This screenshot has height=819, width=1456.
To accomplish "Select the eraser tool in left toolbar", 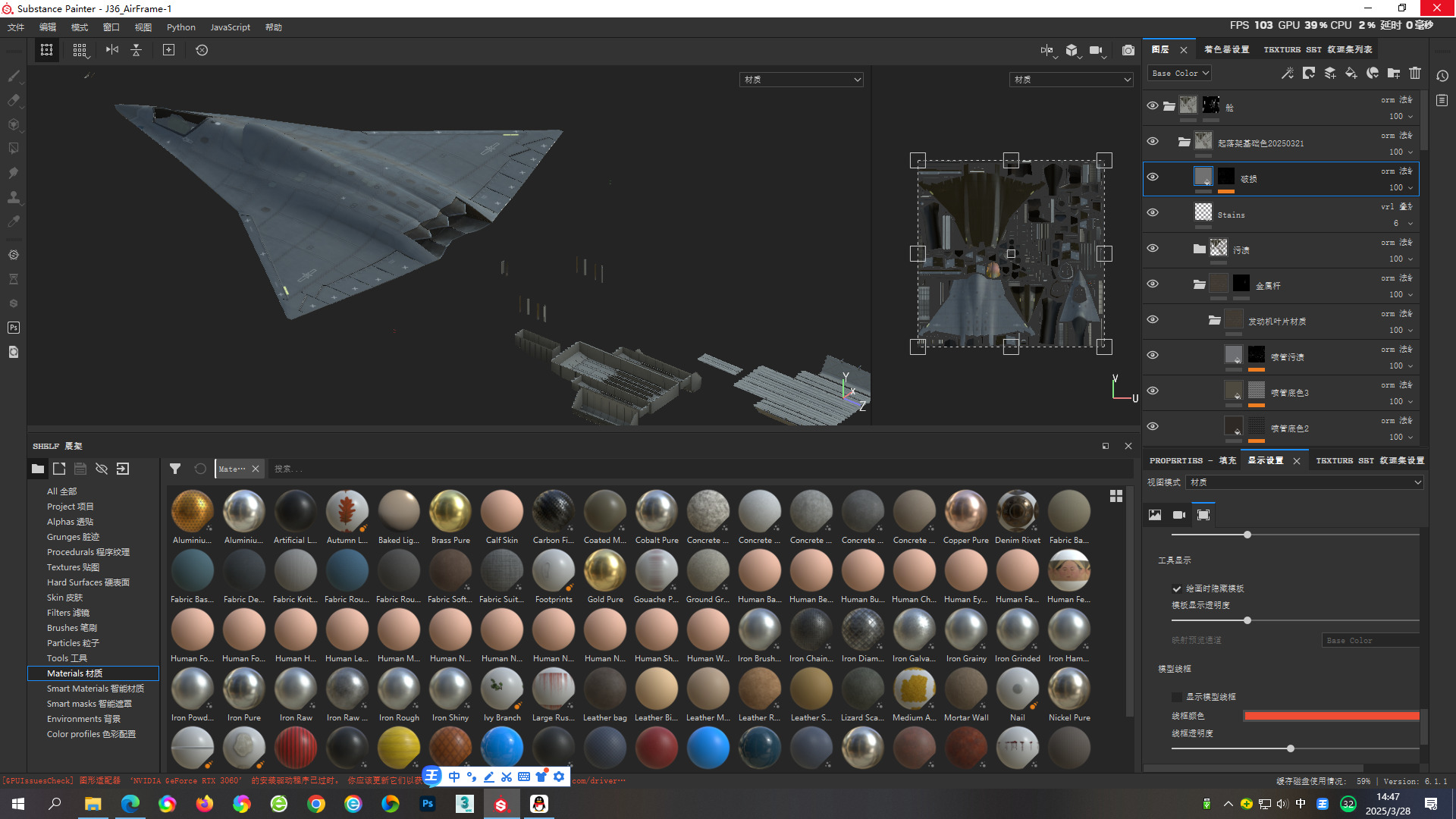I will [x=14, y=100].
